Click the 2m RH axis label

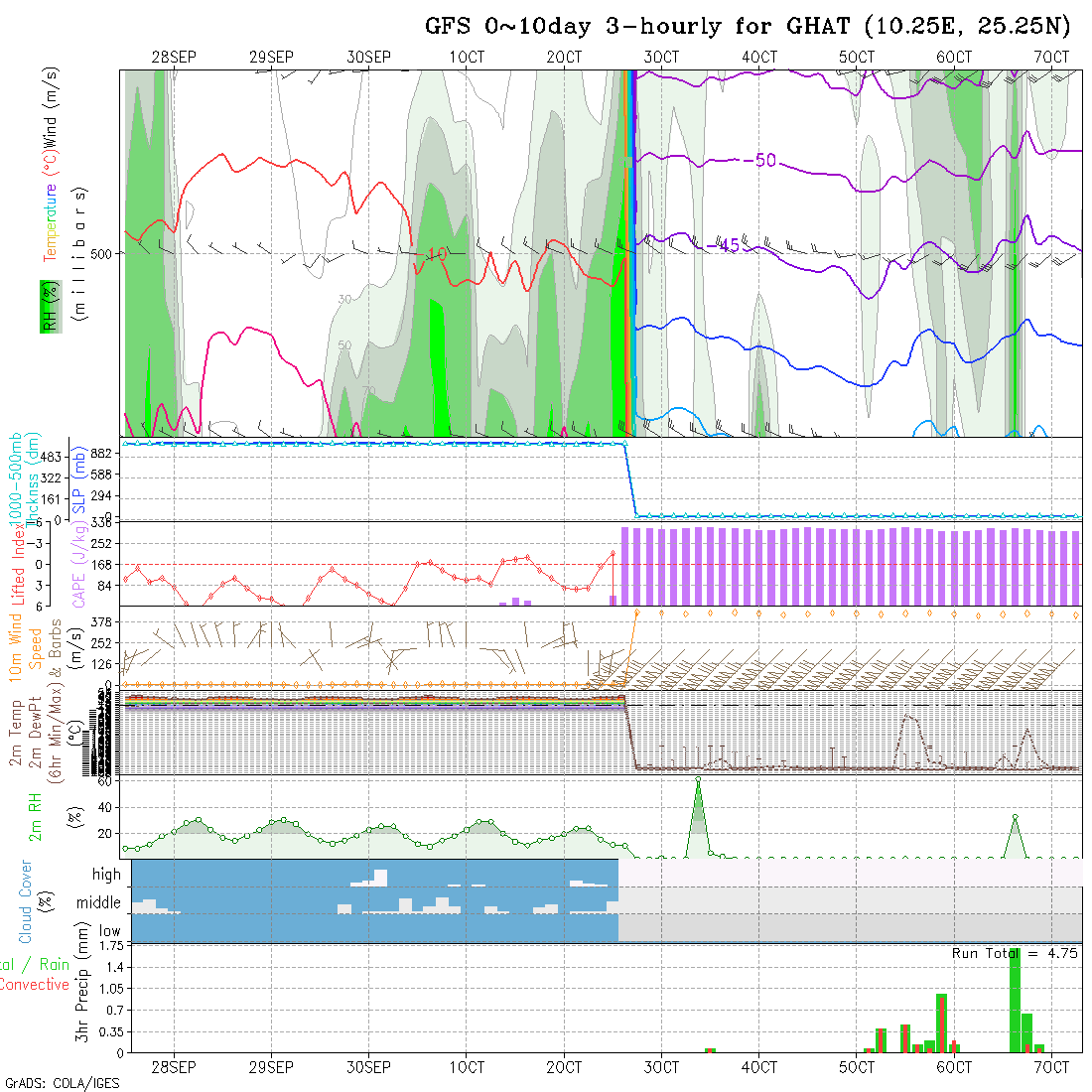click(36, 813)
